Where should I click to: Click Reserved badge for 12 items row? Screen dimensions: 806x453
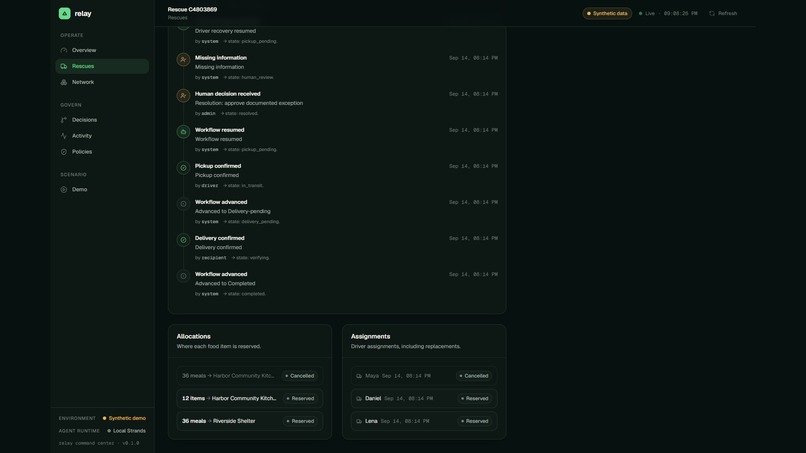tap(300, 398)
